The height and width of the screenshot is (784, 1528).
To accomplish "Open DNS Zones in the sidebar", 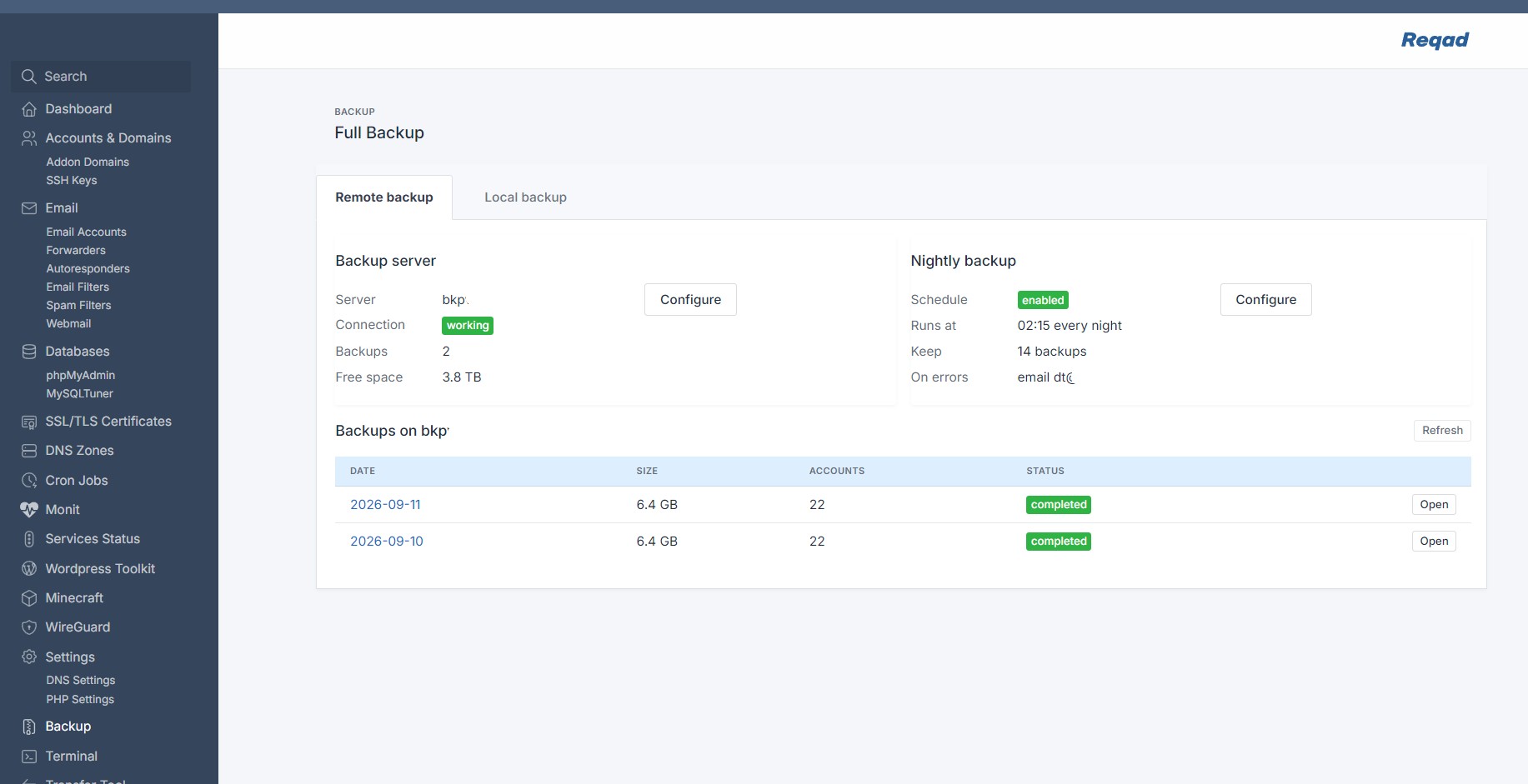I will click(x=79, y=451).
